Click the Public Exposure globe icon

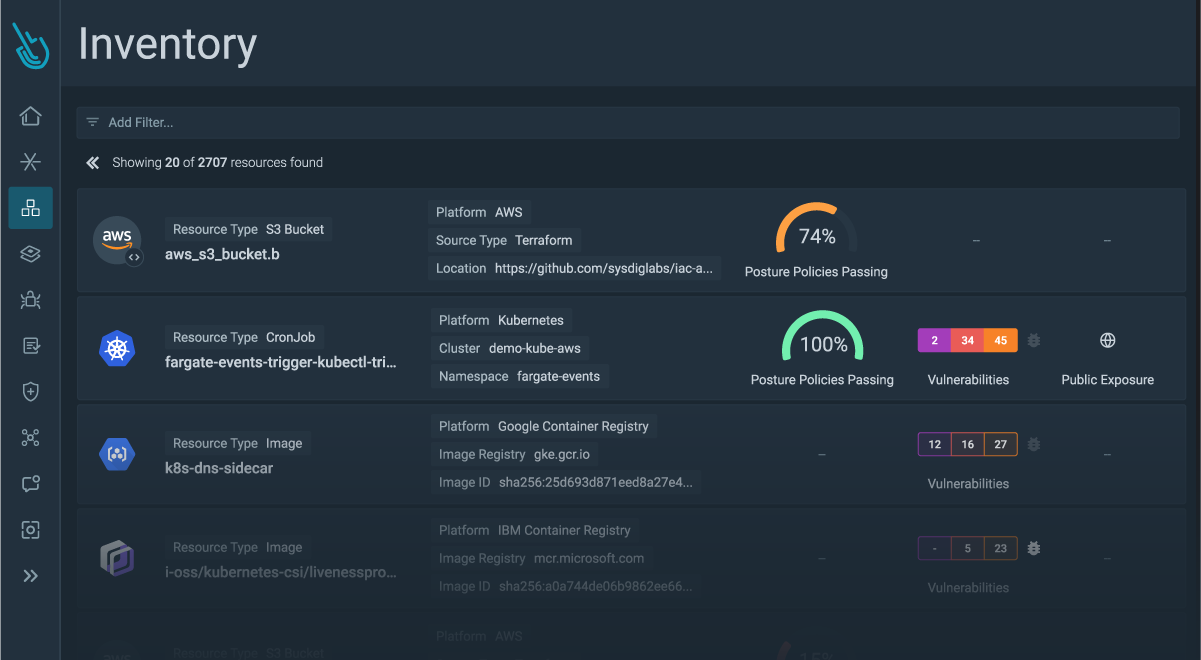(x=1108, y=340)
